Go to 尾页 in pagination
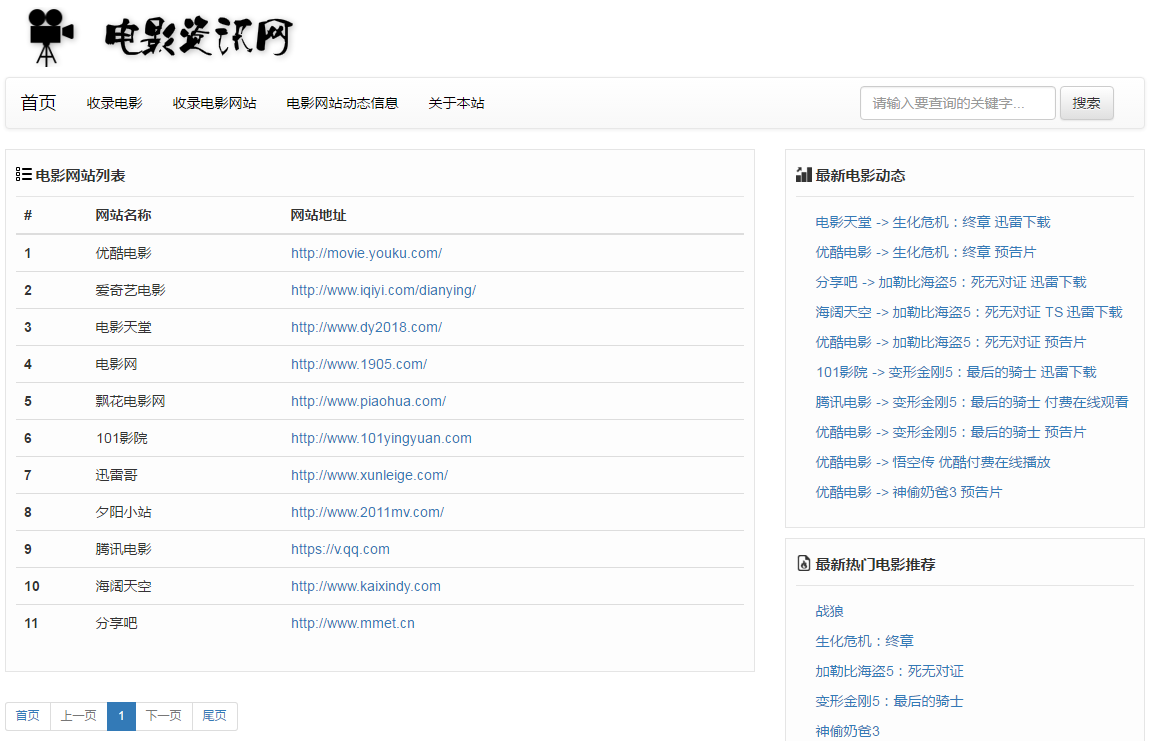Image resolution: width=1152 pixels, height=741 pixels. tap(214, 716)
